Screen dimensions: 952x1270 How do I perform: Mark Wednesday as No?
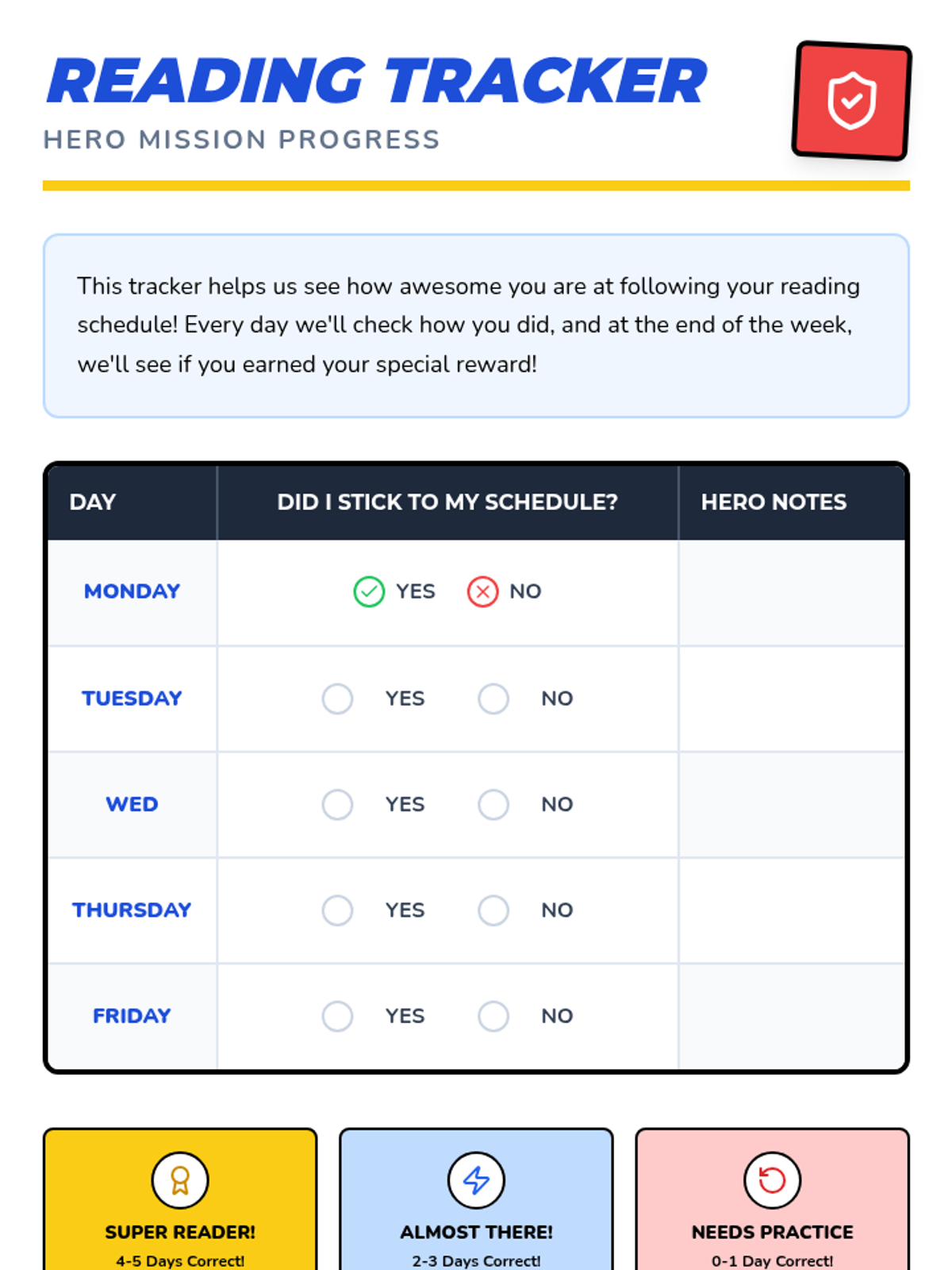493,804
